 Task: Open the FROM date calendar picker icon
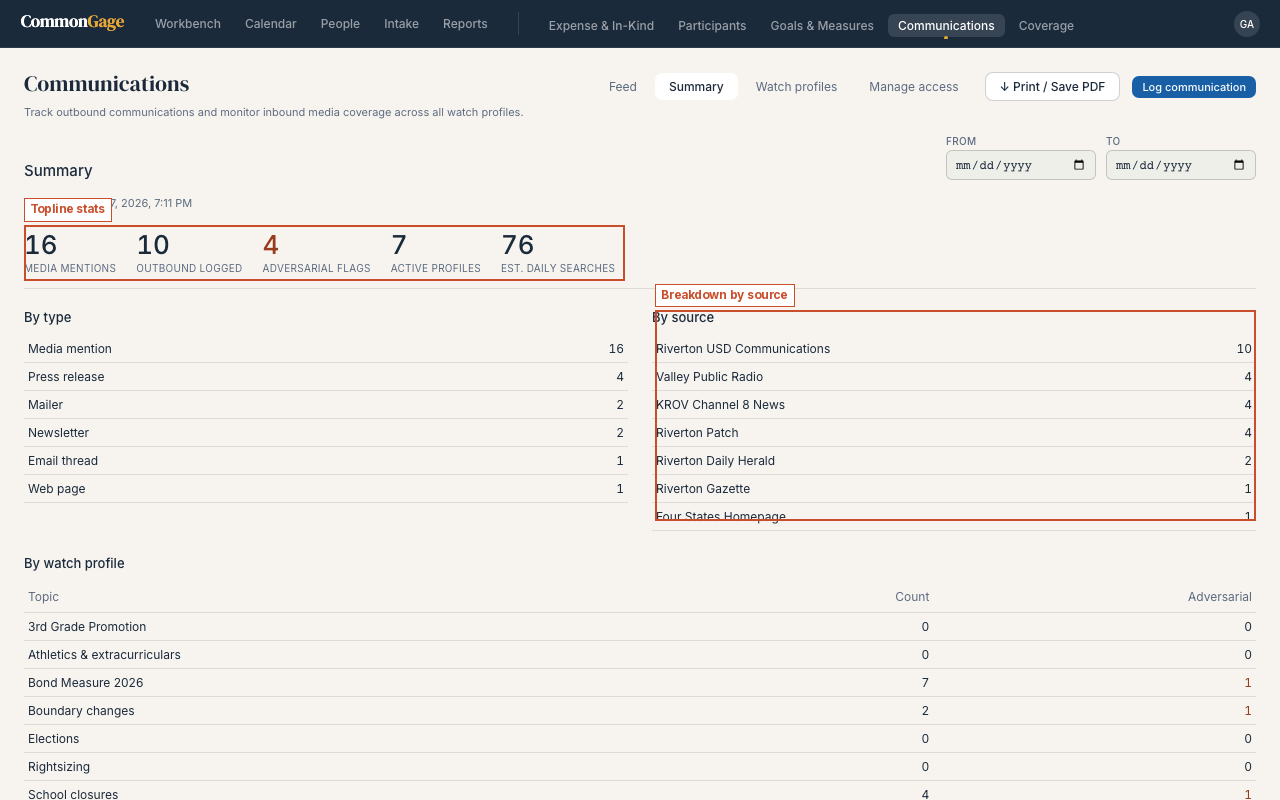(x=1079, y=165)
